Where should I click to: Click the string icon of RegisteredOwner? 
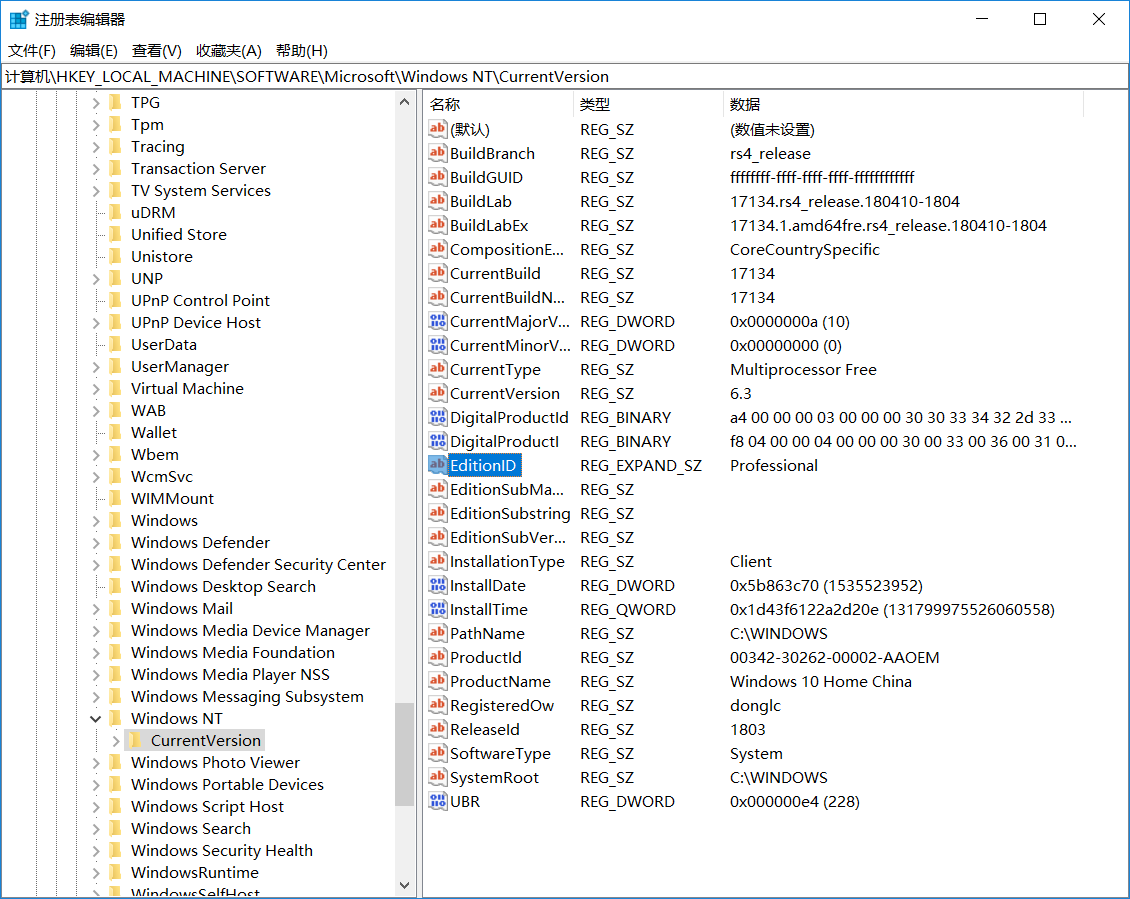click(437, 705)
